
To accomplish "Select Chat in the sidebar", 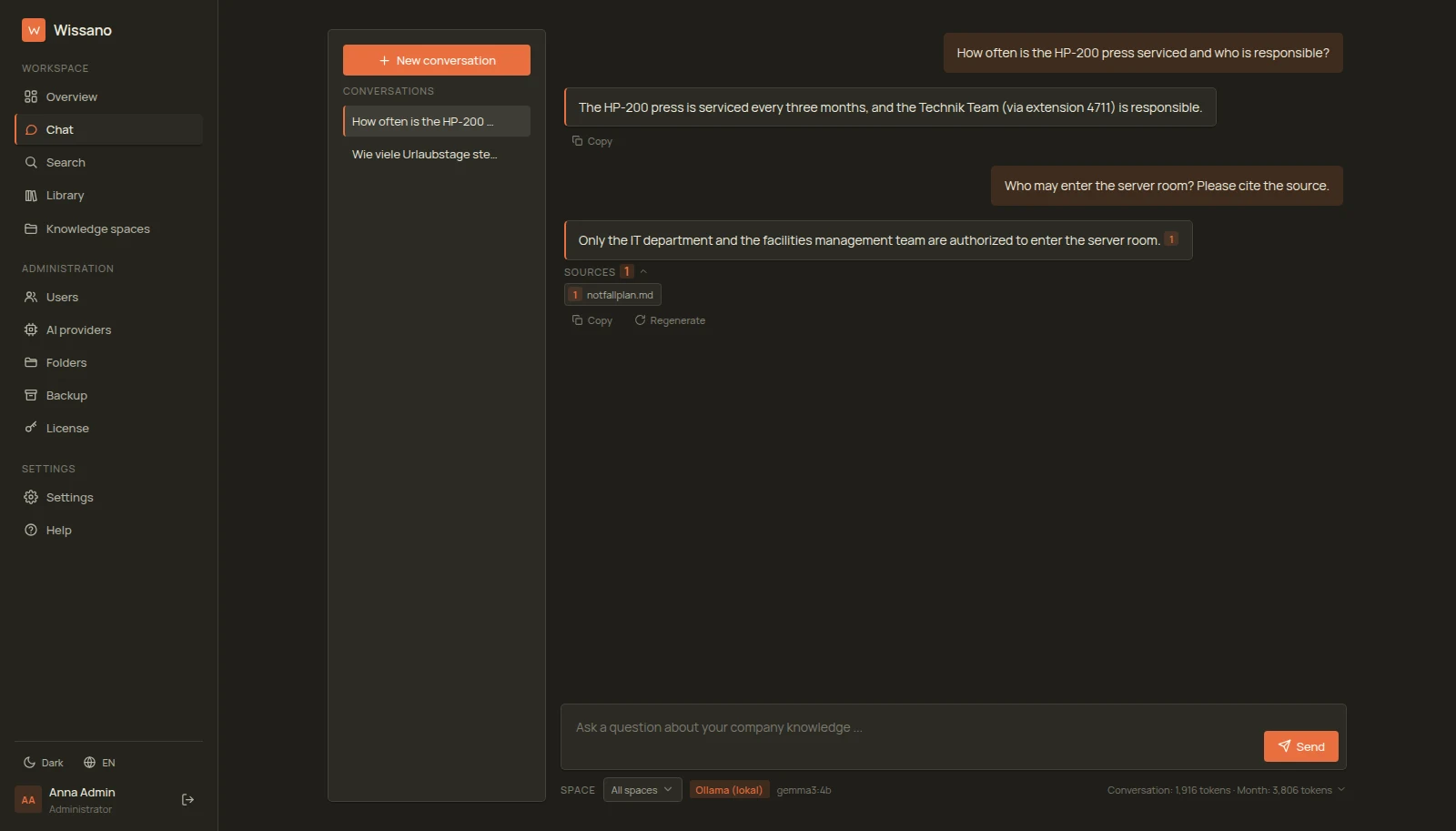I will tap(108, 129).
